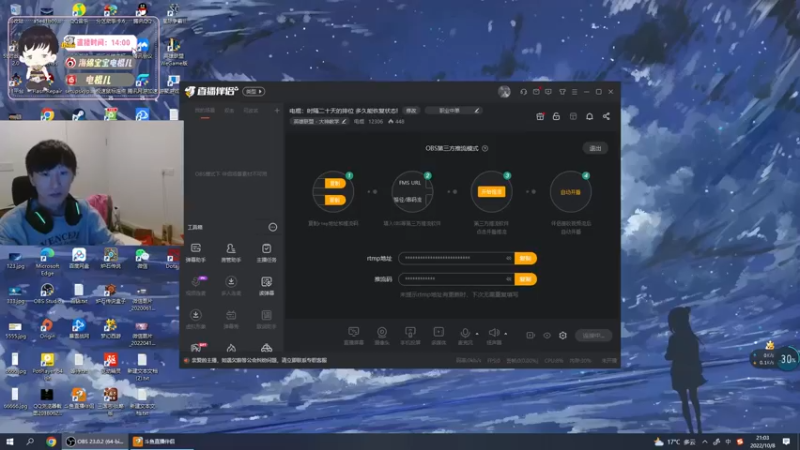Click the 修改 edit title button

click(x=411, y=110)
